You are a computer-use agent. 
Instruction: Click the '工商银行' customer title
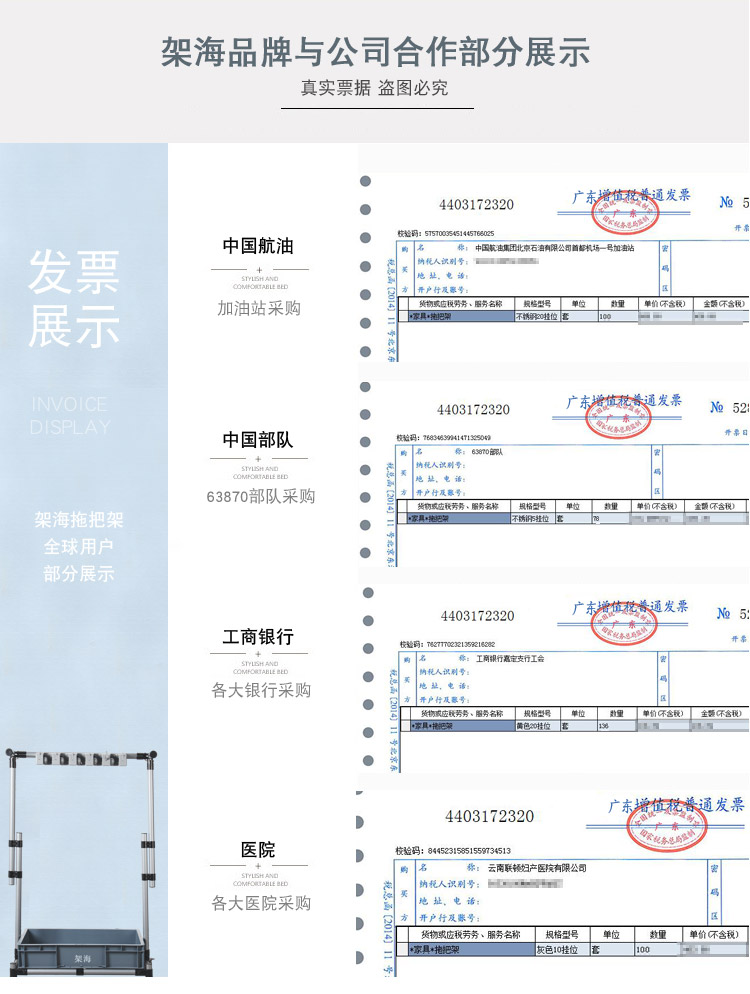258,636
